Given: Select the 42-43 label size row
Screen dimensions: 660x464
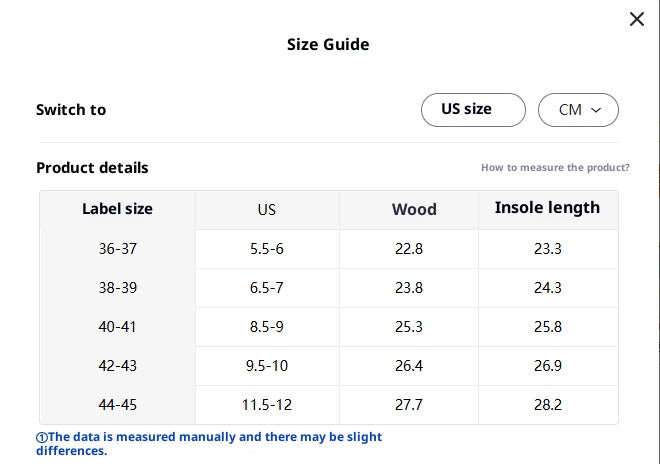Looking at the screenshot, I should tap(117, 366).
